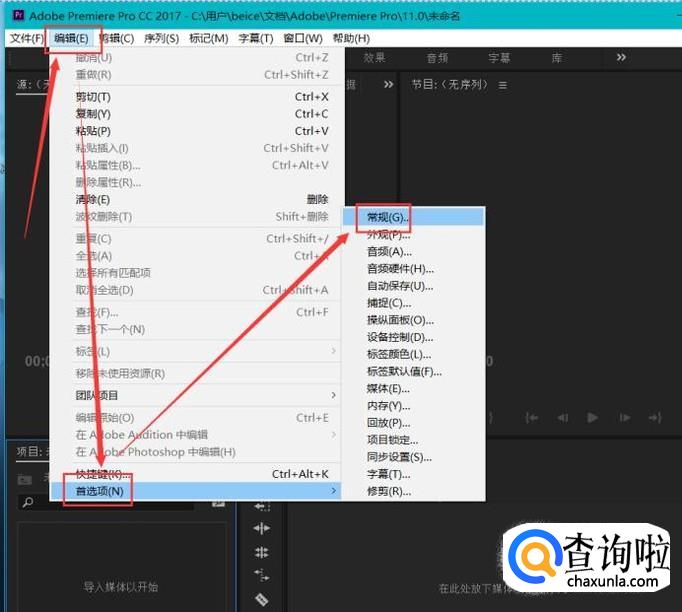Choose 粘贴(P) from the Edit menu
Viewport: 682px width, 612px height.
point(197,131)
